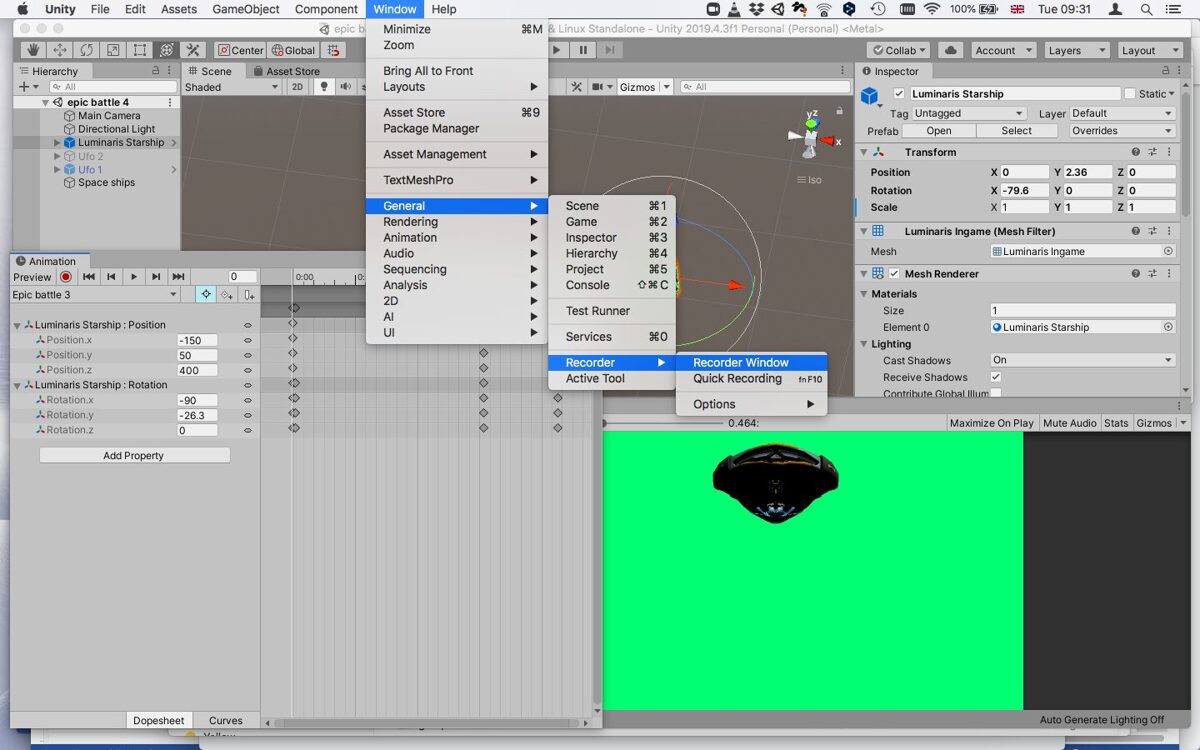Image resolution: width=1200 pixels, height=750 pixels.
Task: Toggle scene lighting bulb icon
Action: (x=323, y=87)
